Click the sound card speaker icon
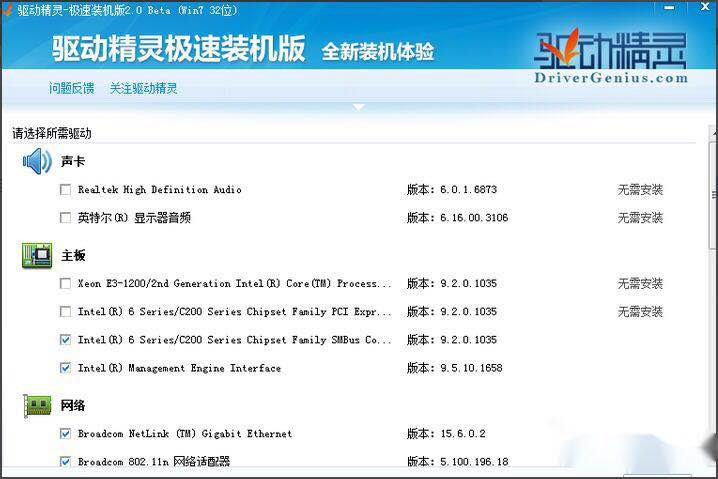The width and height of the screenshot is (718, 479). click(x=37, y=161)
